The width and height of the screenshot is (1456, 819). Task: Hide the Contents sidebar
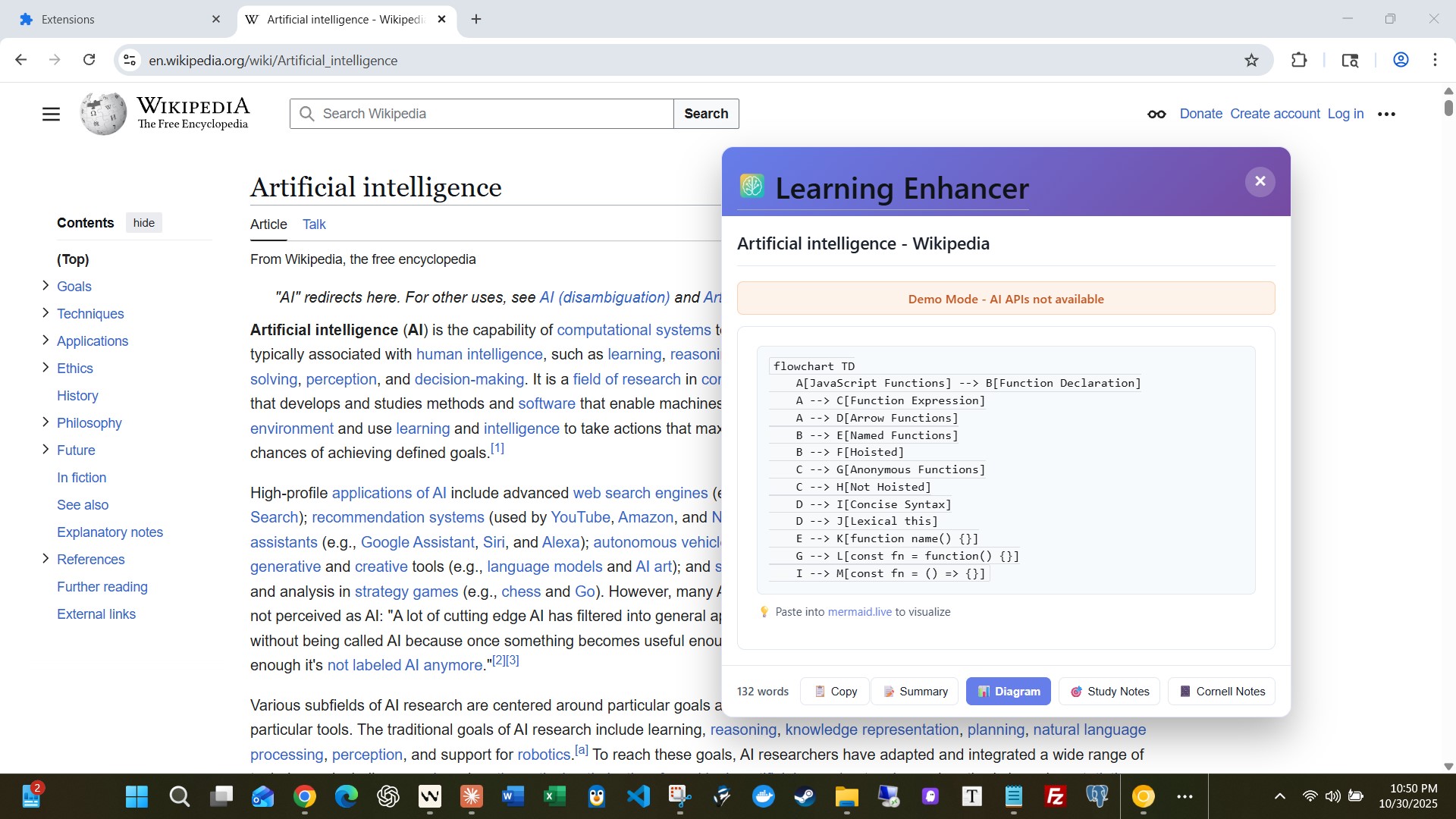point(143,223)
